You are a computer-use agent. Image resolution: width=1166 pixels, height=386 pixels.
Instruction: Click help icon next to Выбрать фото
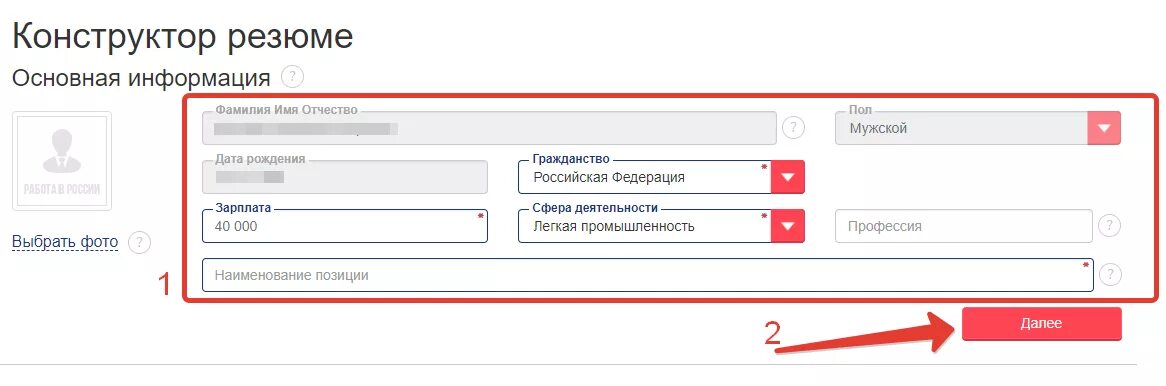tap(140, 242)
